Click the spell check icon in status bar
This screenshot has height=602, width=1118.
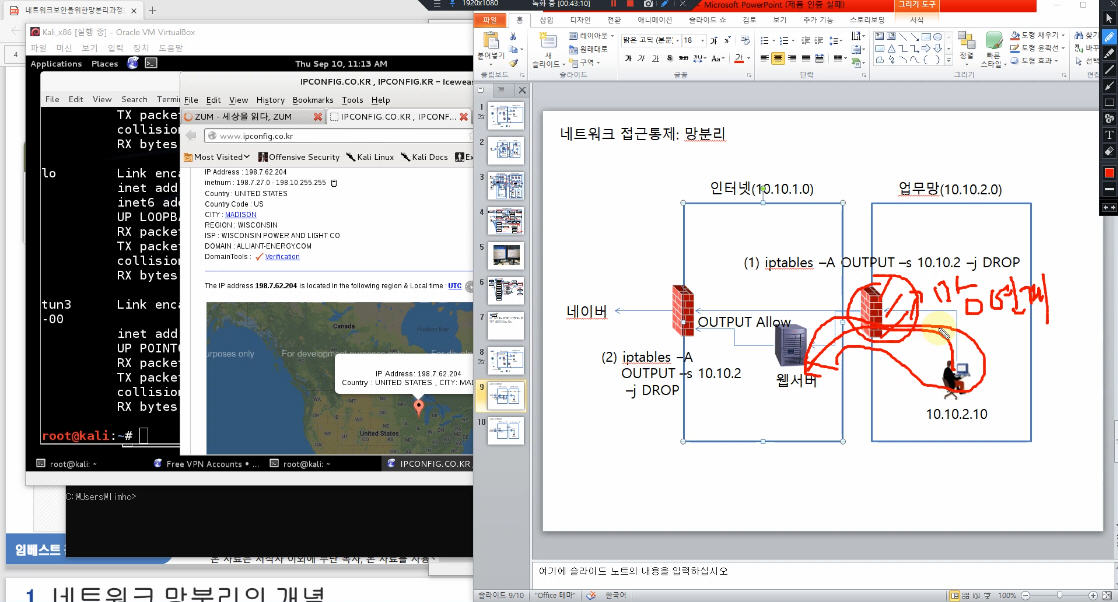coord(591,596)
